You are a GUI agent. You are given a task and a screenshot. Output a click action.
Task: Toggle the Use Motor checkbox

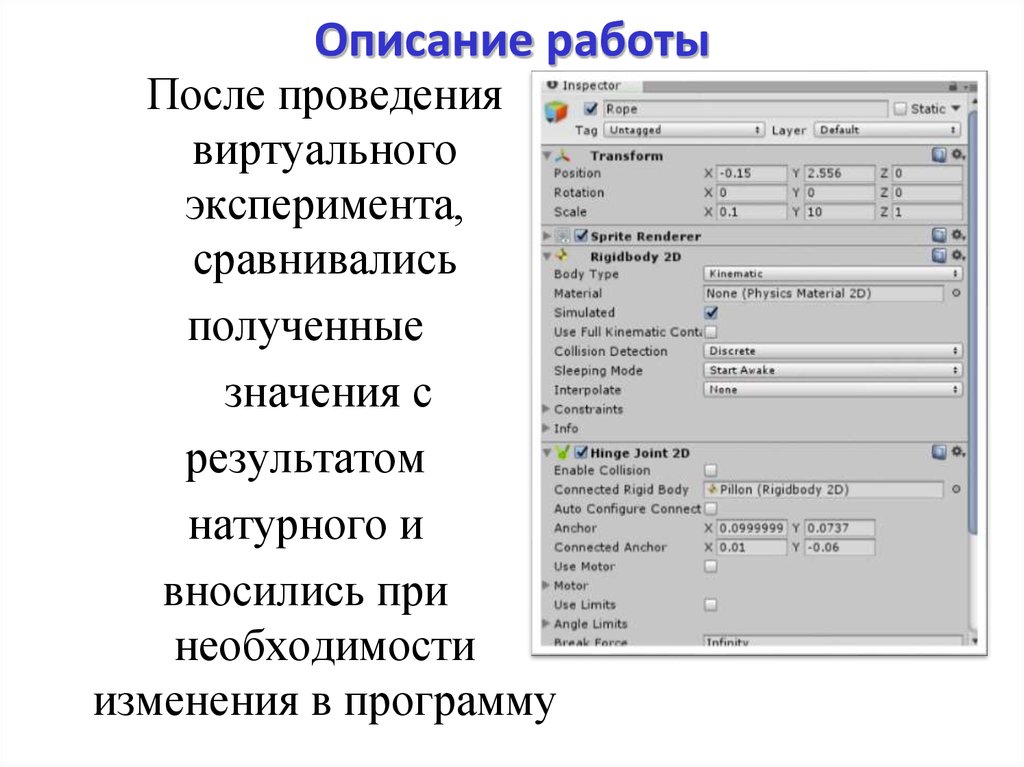[711, 566]
